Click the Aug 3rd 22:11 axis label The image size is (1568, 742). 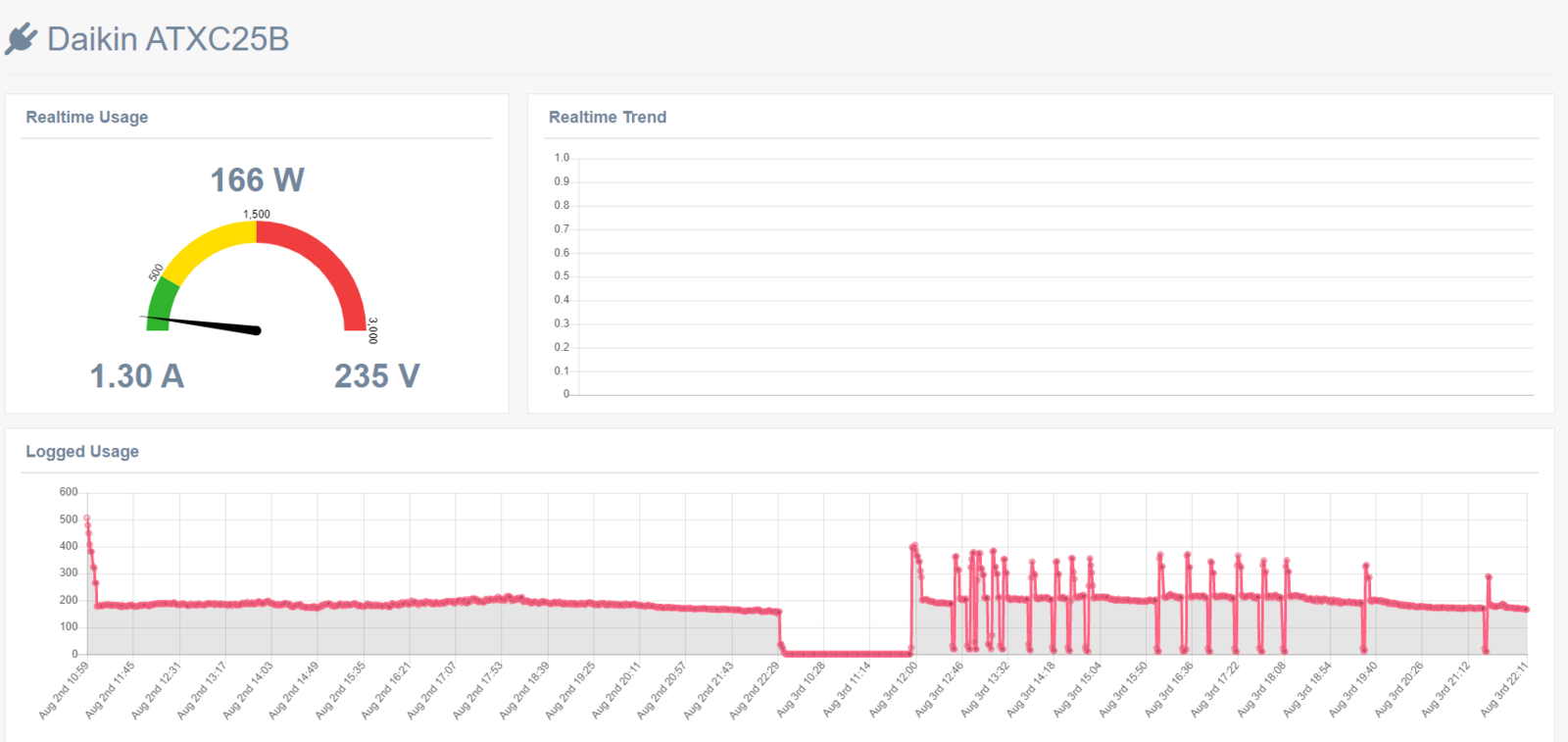[1504, 691]
